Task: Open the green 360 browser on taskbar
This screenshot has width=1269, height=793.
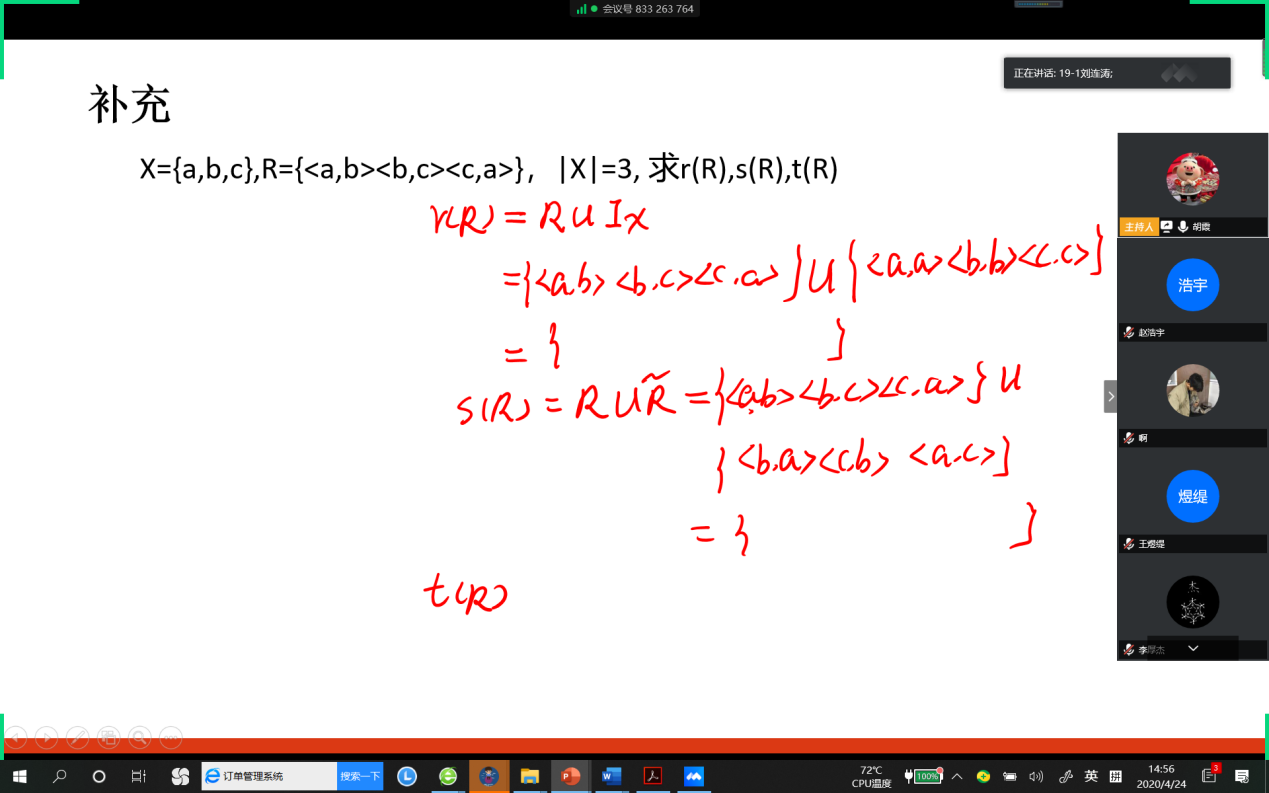Action: [448, 776]
